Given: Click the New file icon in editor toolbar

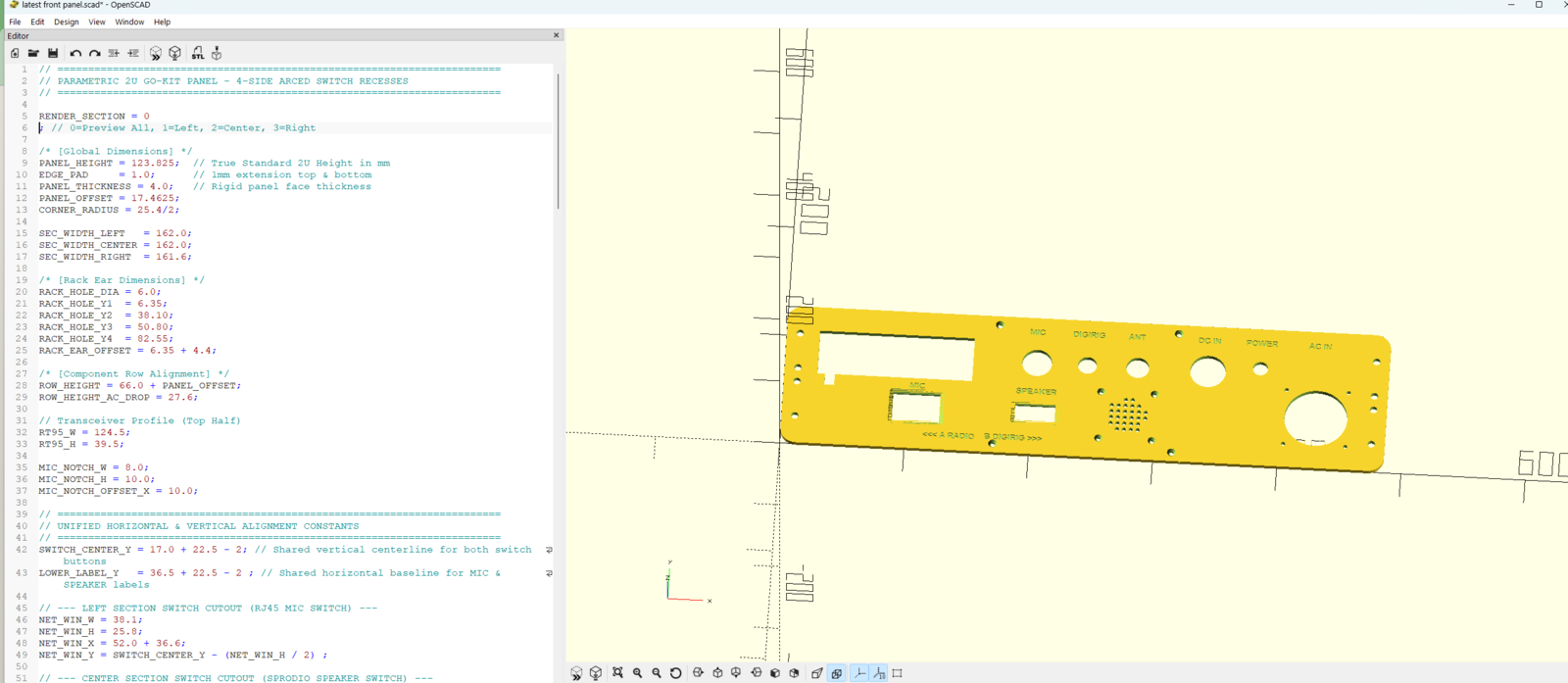Looking at the screenshot, I should point(15,53).
